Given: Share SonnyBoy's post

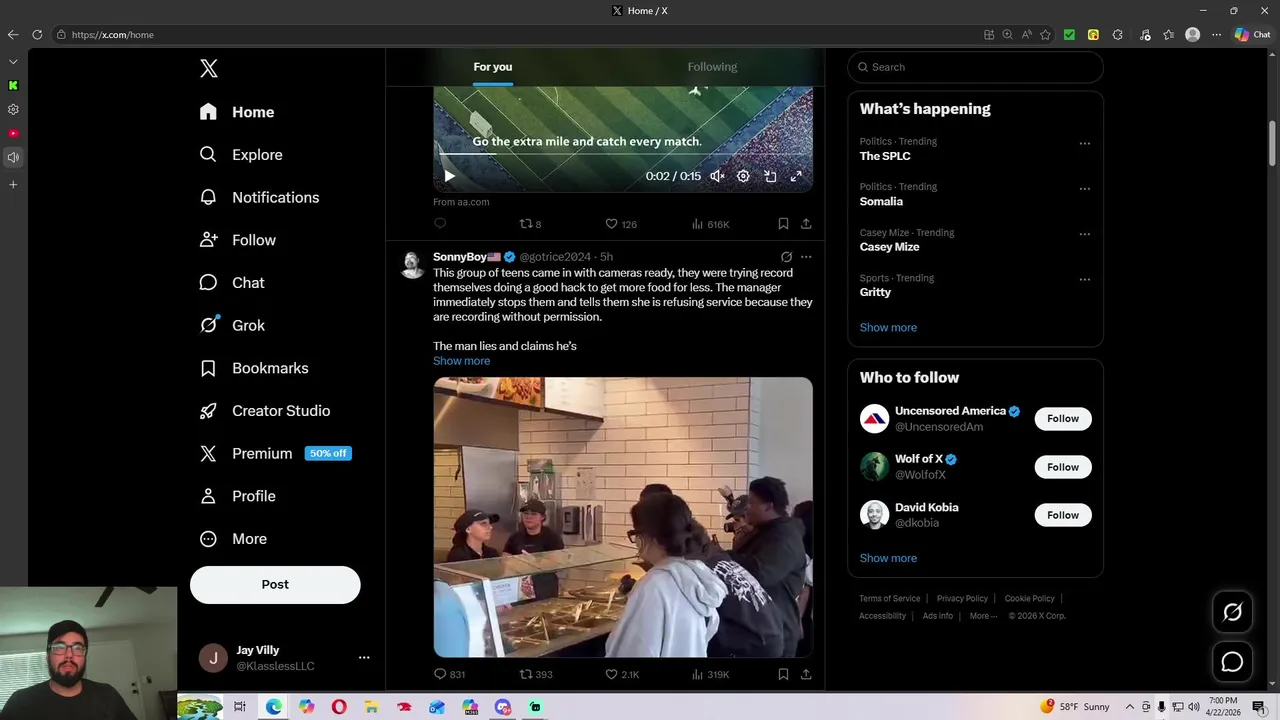Looking at the screenshot, I should 806,675.
